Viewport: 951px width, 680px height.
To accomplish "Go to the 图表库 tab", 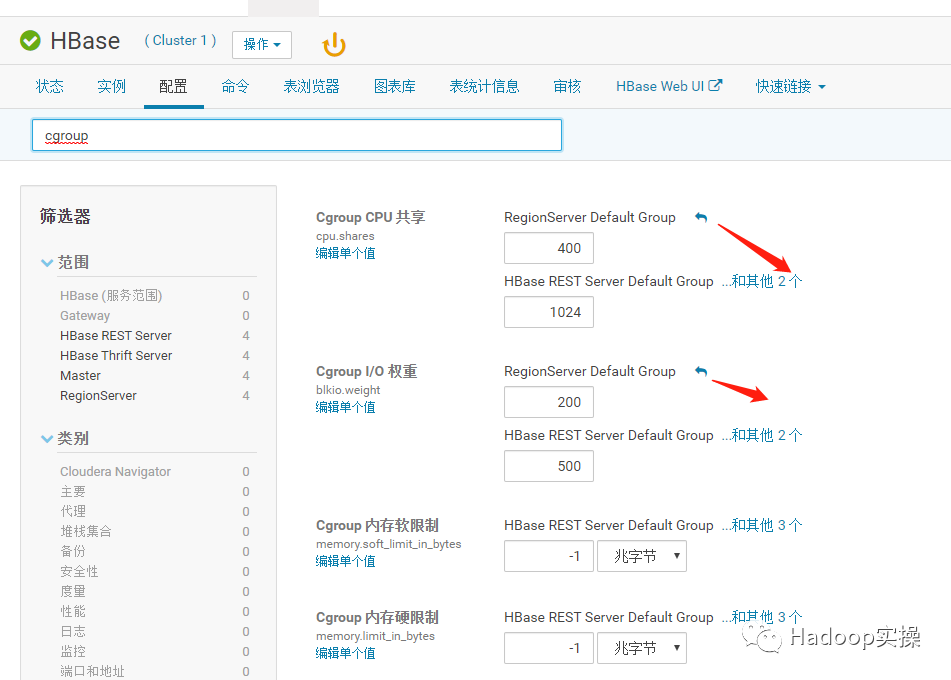I will pos(395,87).
